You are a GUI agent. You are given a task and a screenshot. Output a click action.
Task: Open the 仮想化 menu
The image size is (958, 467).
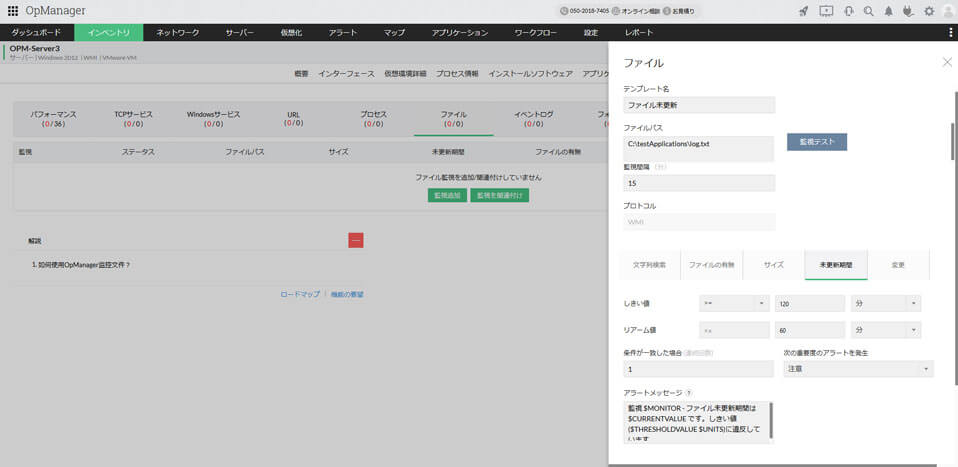291,32
